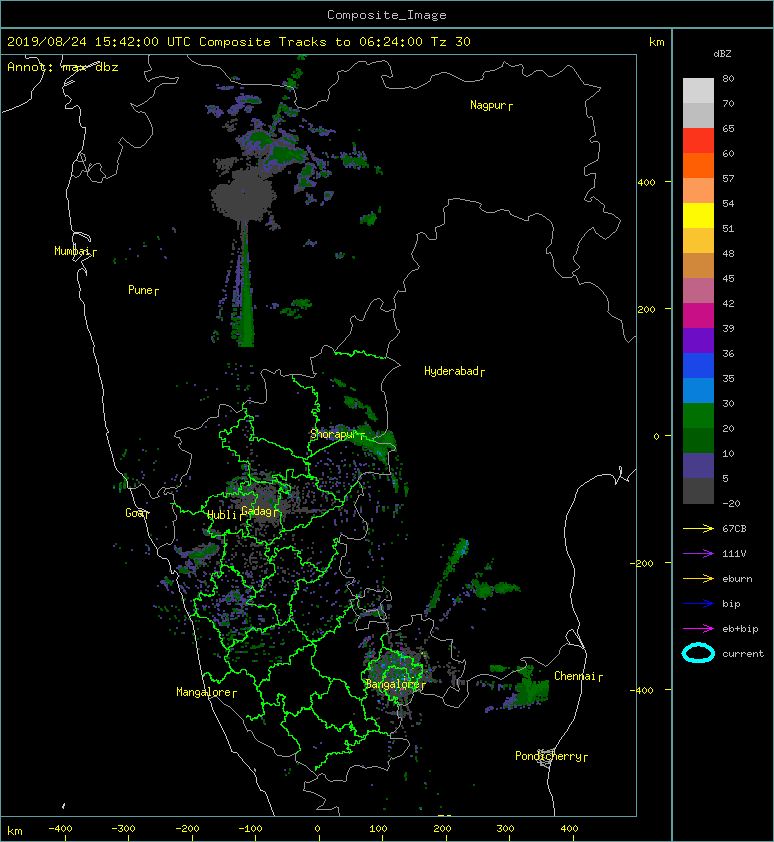Screen dimensions: 774x842
Task: Click the Goa label on the coast
Action: (137, 513)
